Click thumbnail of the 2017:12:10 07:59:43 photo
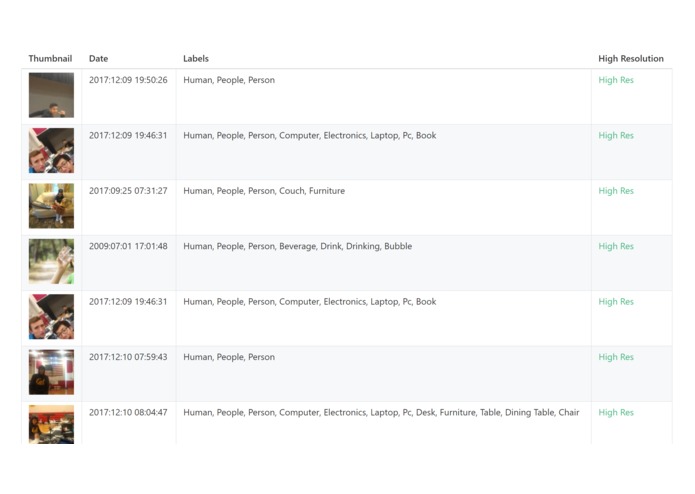This screenshot has width=695, height=494. 51,372
